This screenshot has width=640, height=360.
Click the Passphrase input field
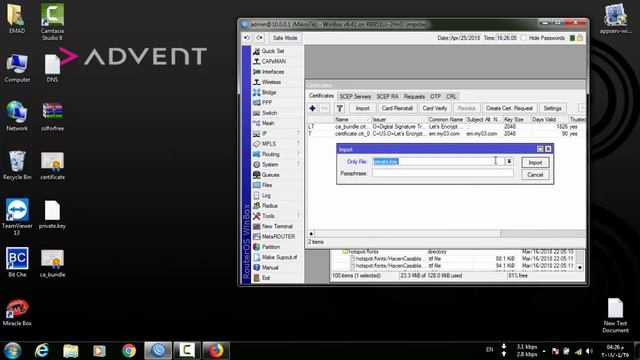pyautogui.click(x=442, y=173)
